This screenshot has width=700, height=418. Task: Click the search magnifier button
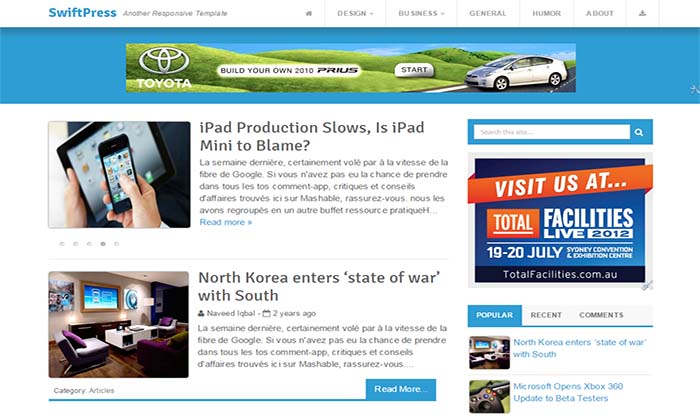[x=639, y=132]
